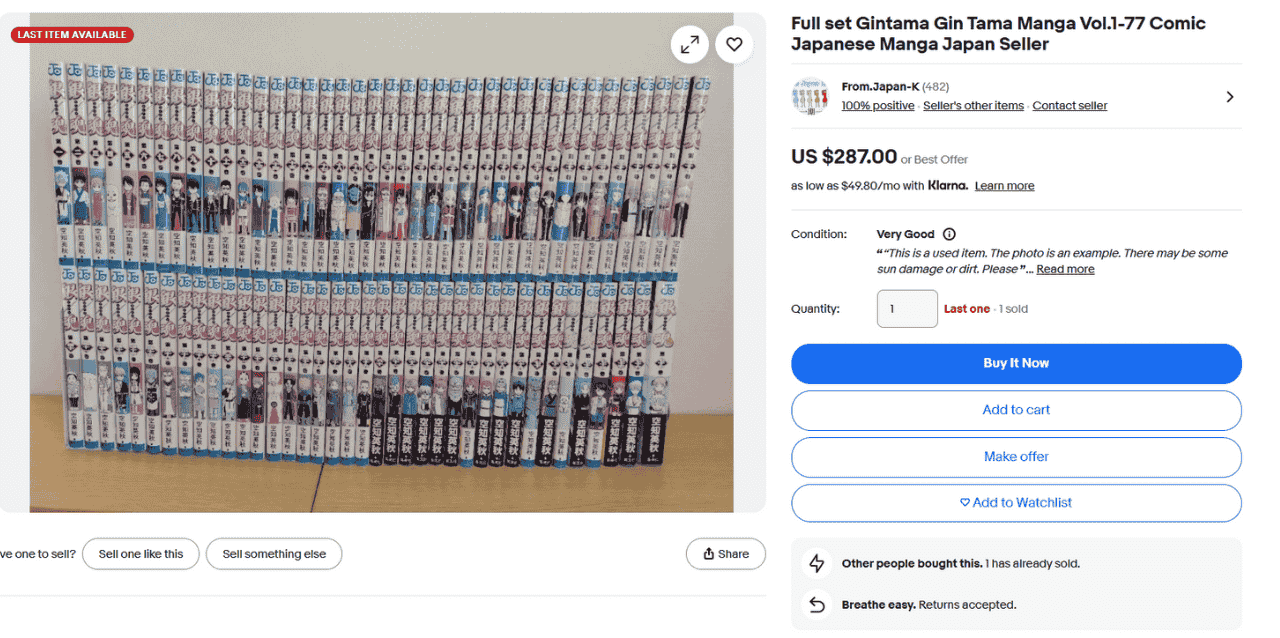Screen dimensions: 1280x638
Task: Open the condition info icon
Action: coord(949,234)
